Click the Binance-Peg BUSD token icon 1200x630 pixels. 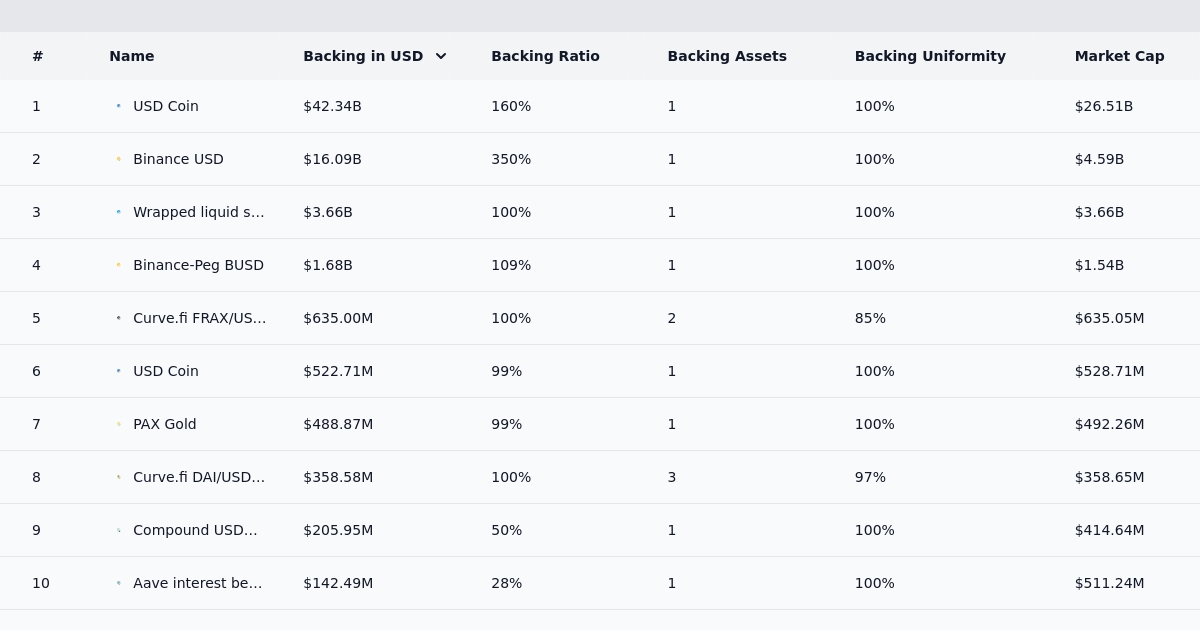(118, 265)
